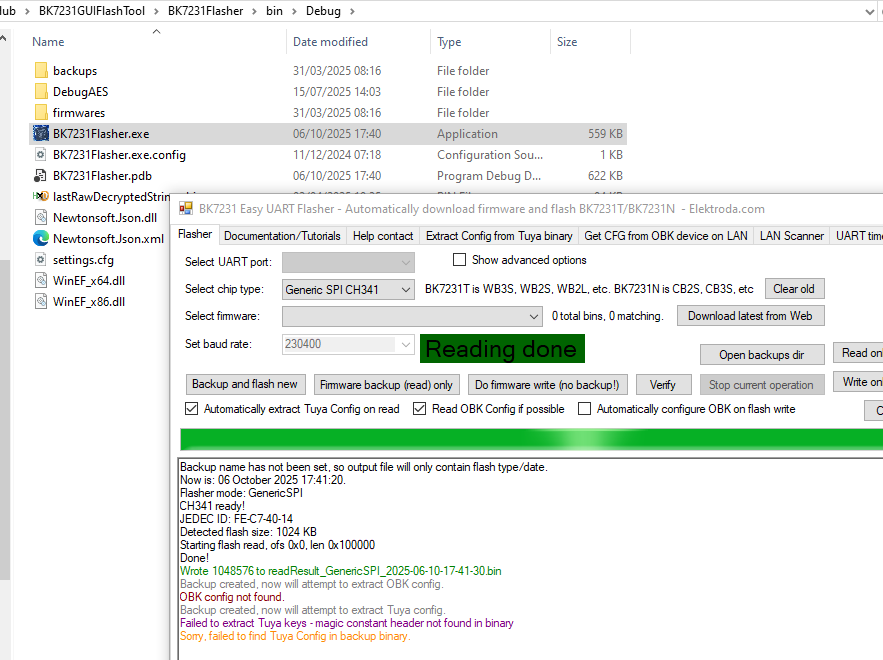883x660 pixels.
Task: Click the Verify button
Action: 663,385
